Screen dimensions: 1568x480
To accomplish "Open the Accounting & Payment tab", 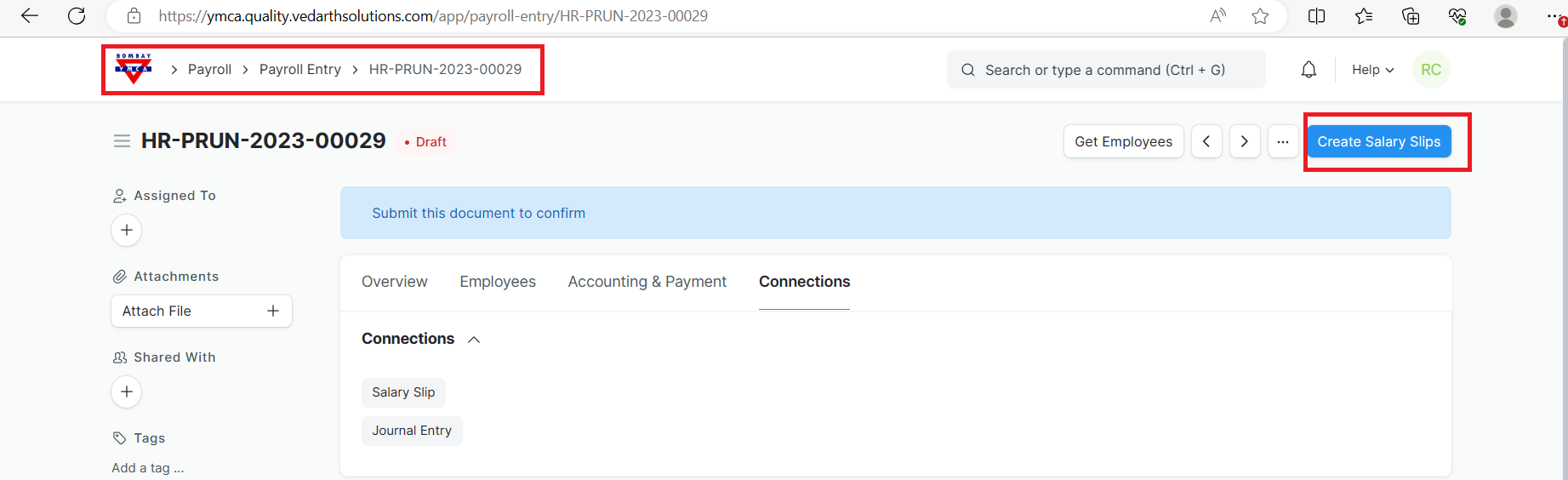I will point(647,282).
